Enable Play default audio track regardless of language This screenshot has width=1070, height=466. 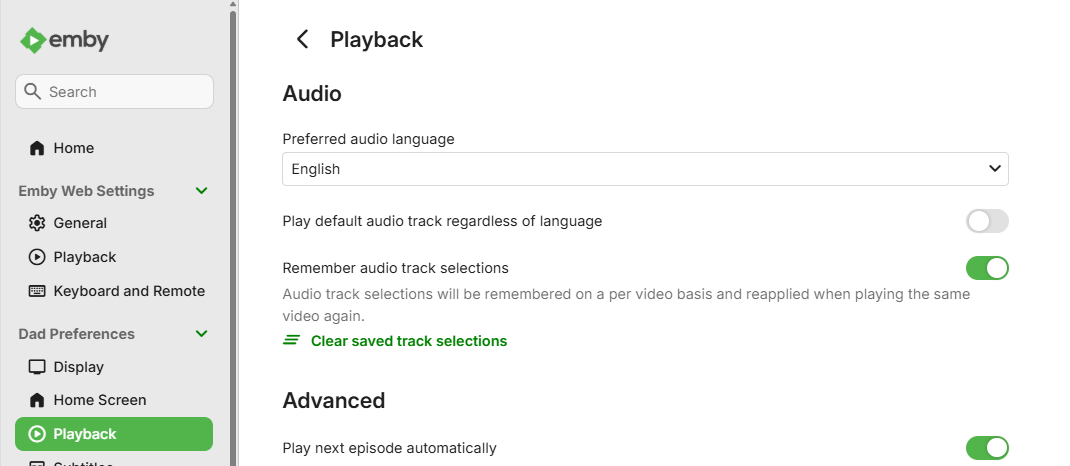[x=987, y=221]
